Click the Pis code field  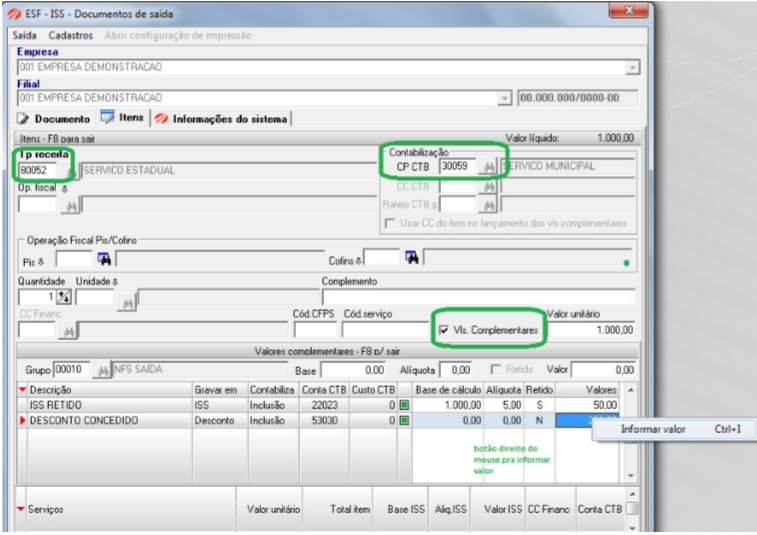coord(74,259)
